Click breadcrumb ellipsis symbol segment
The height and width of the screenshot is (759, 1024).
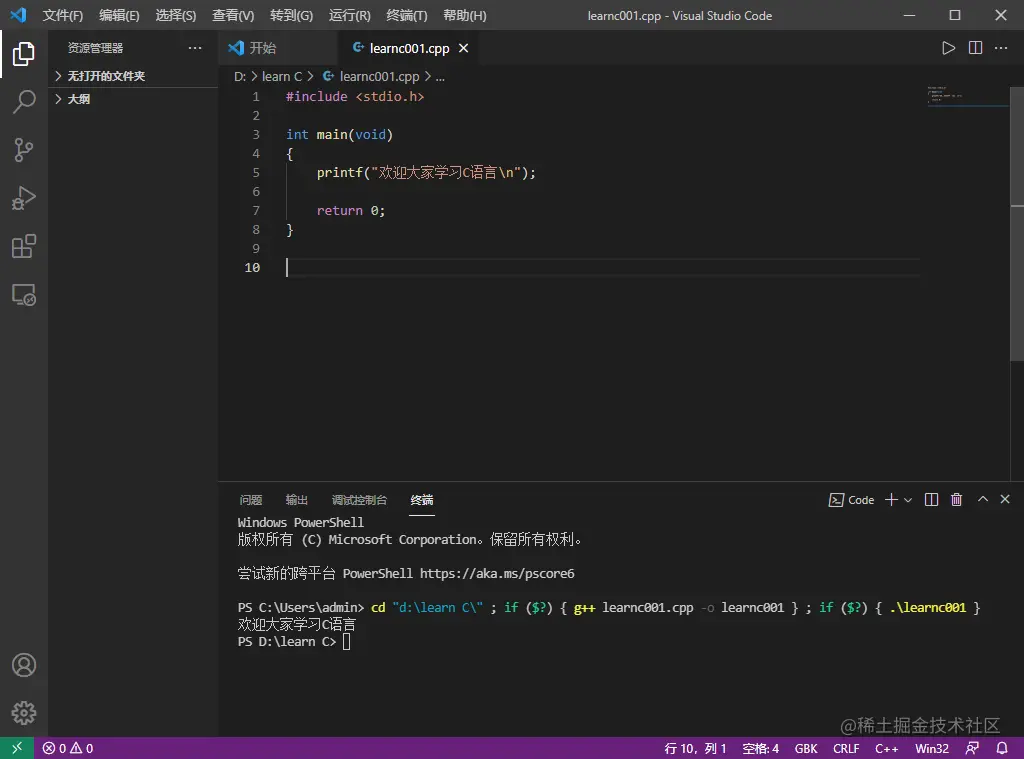click(x=440, y=76)
